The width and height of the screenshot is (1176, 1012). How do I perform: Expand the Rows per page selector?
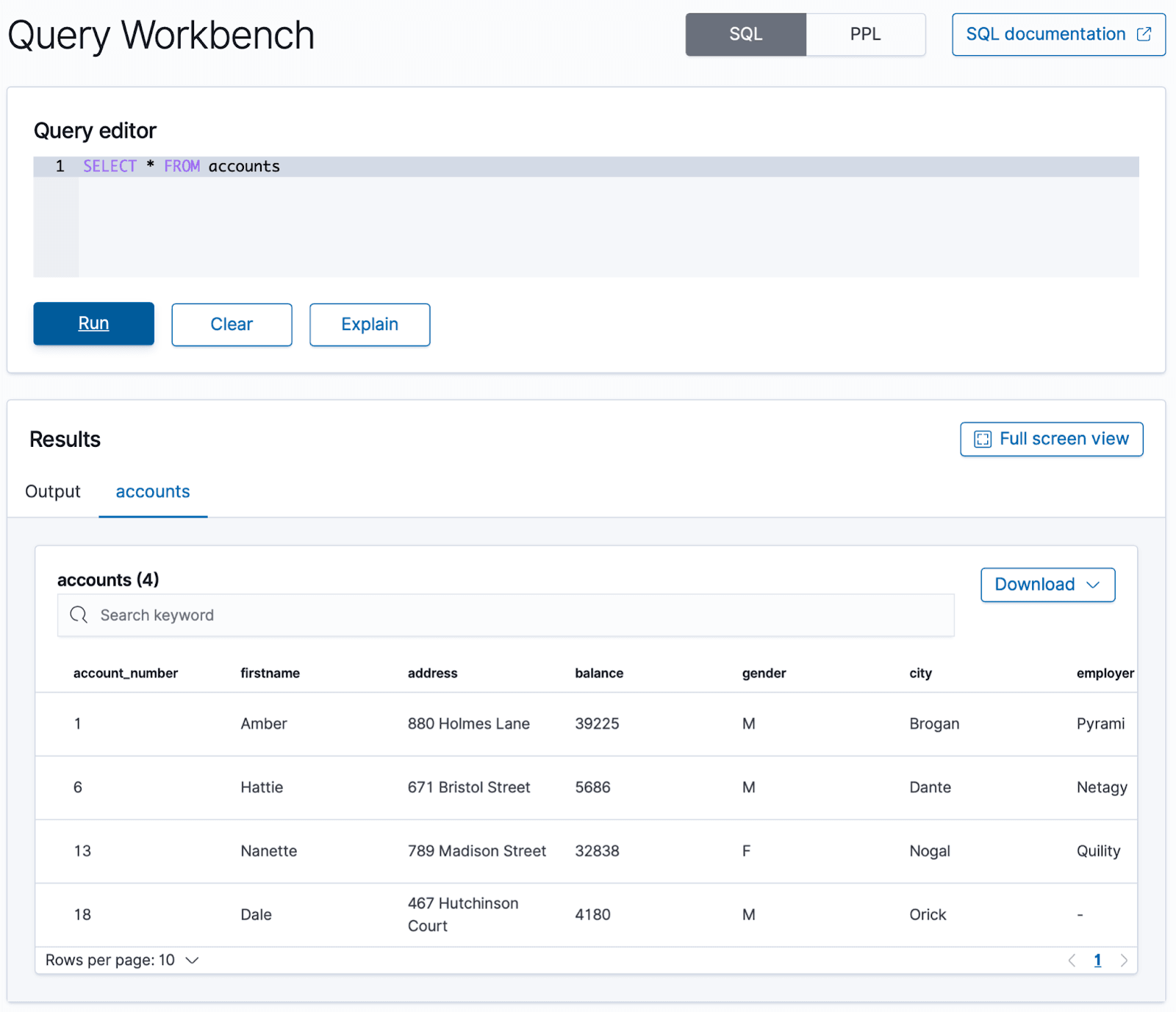121,960
